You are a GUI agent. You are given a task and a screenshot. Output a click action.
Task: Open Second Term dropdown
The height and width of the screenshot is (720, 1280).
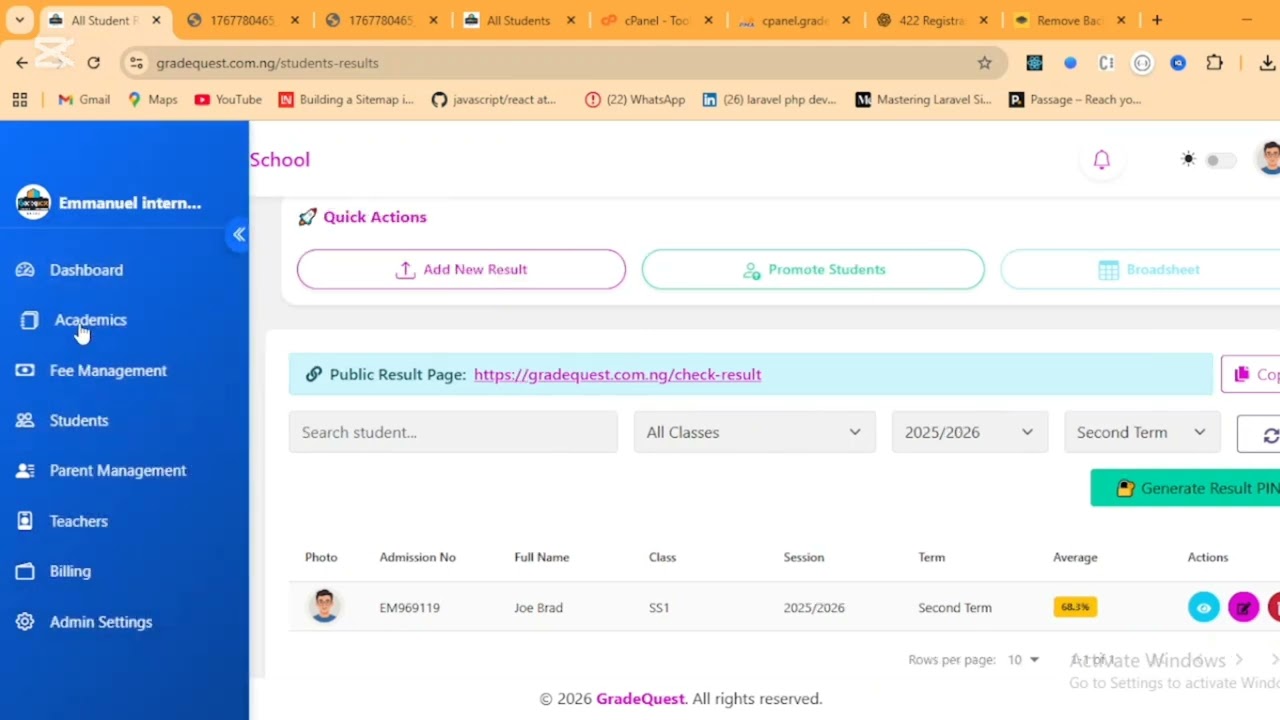point(1142,432)
